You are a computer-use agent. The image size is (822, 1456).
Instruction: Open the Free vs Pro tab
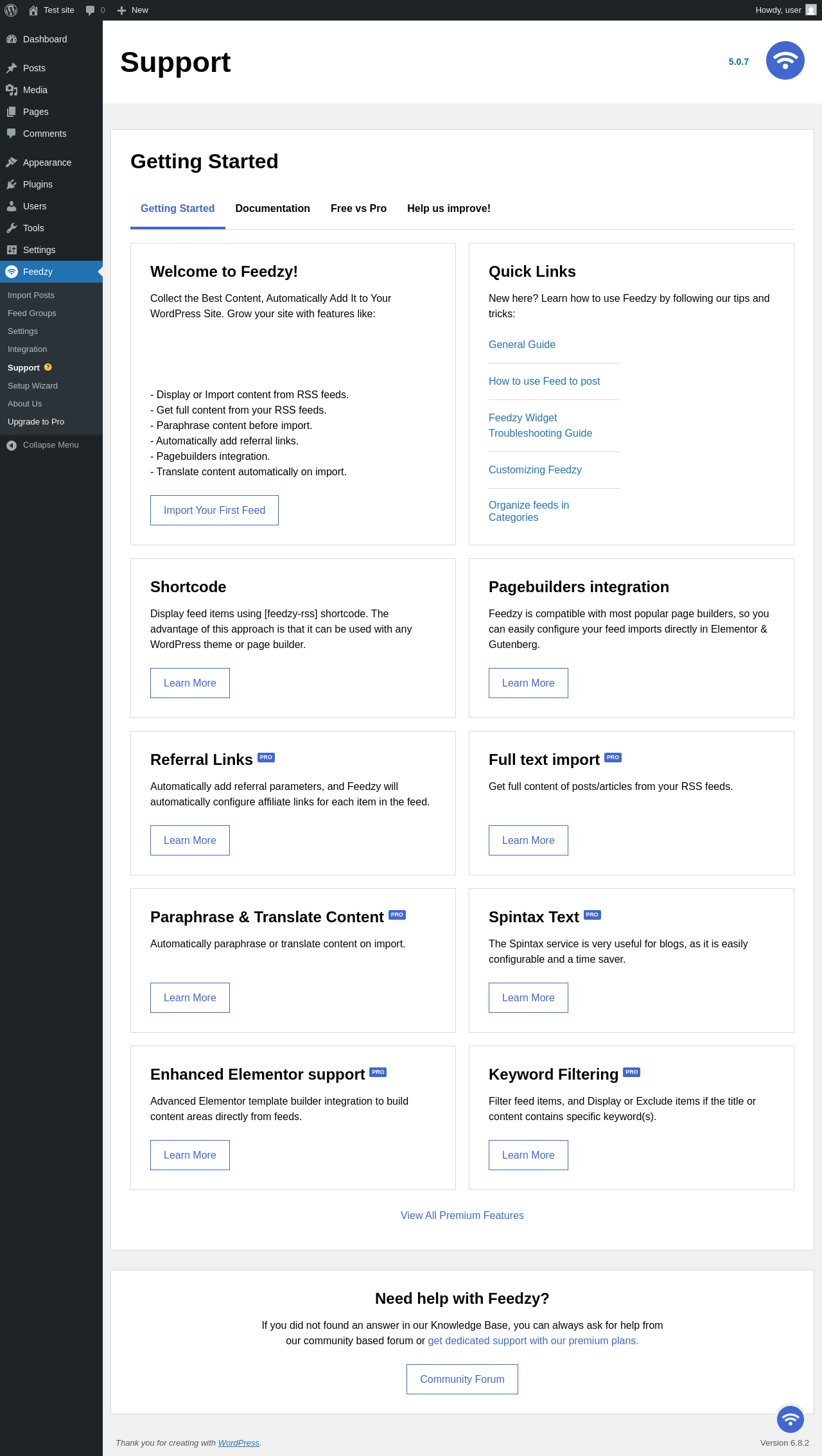358,209
